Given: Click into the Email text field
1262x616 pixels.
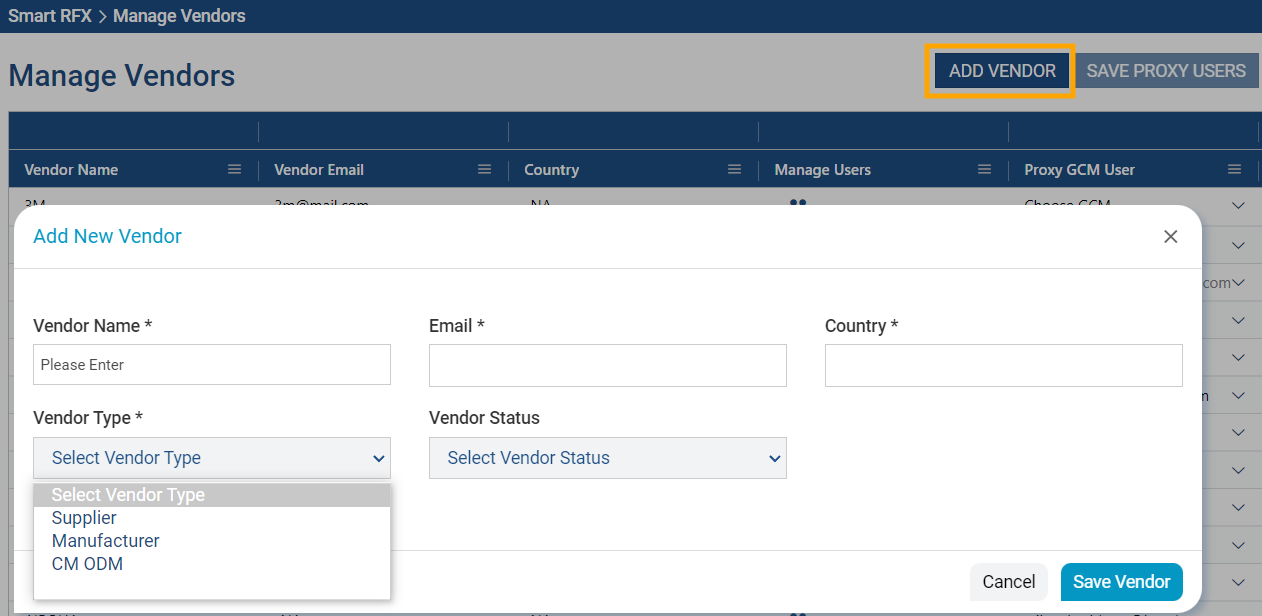Looking at the screenshot, I should [607, 365].
